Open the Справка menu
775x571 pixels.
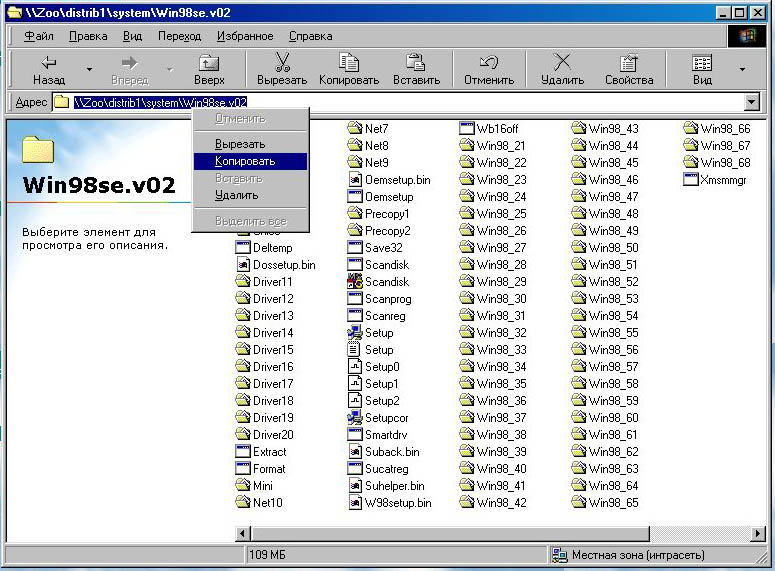click(310, 36)
